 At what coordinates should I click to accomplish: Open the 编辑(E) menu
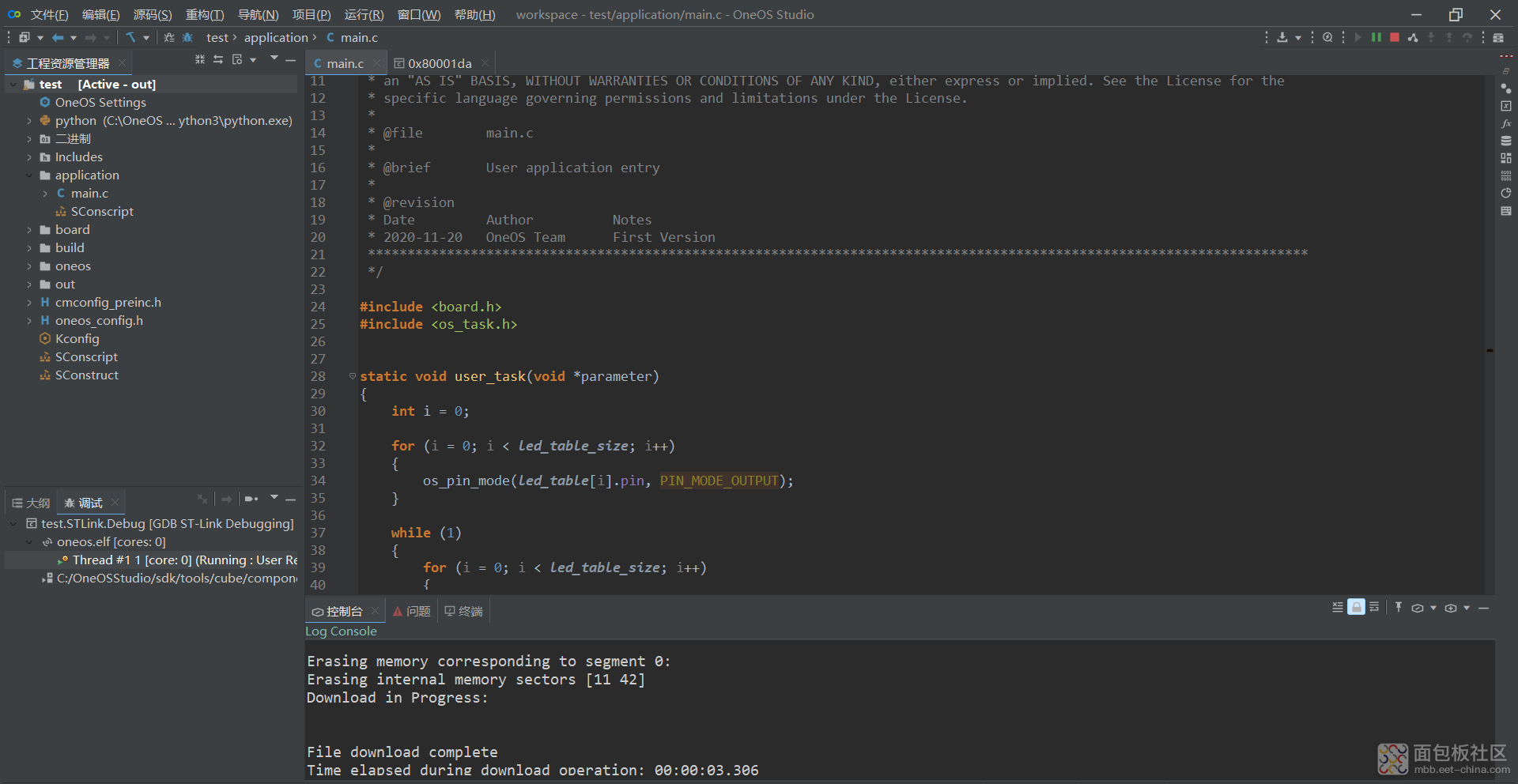point(101,14)
